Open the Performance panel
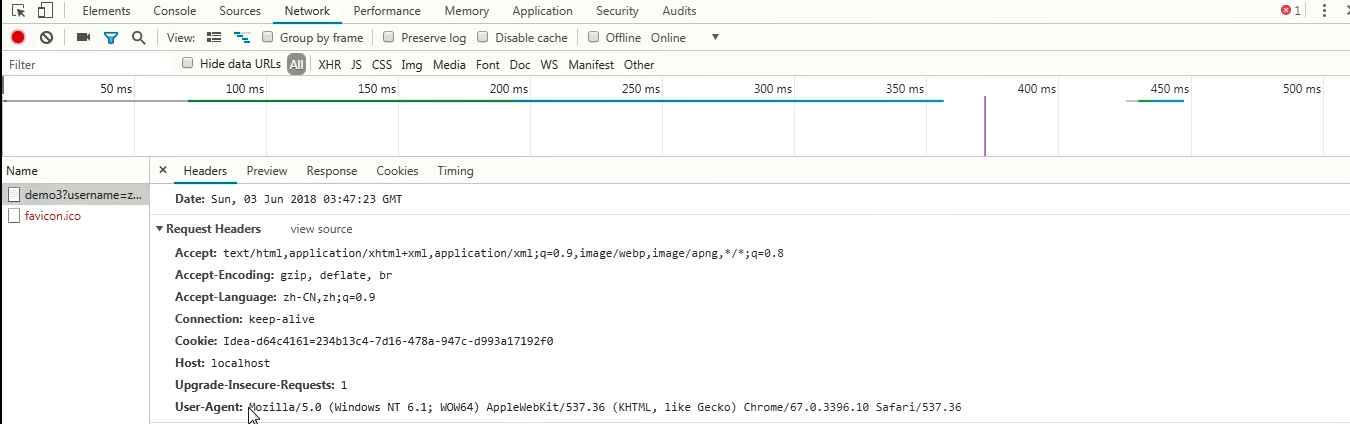1350x424 pixels. click(388, 11)
